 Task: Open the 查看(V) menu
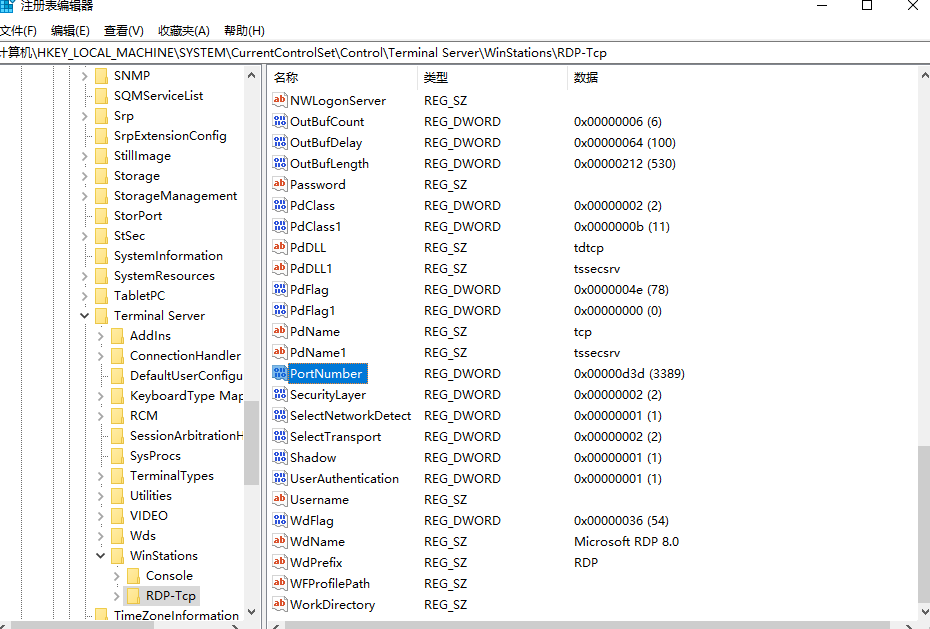point(123,30)
